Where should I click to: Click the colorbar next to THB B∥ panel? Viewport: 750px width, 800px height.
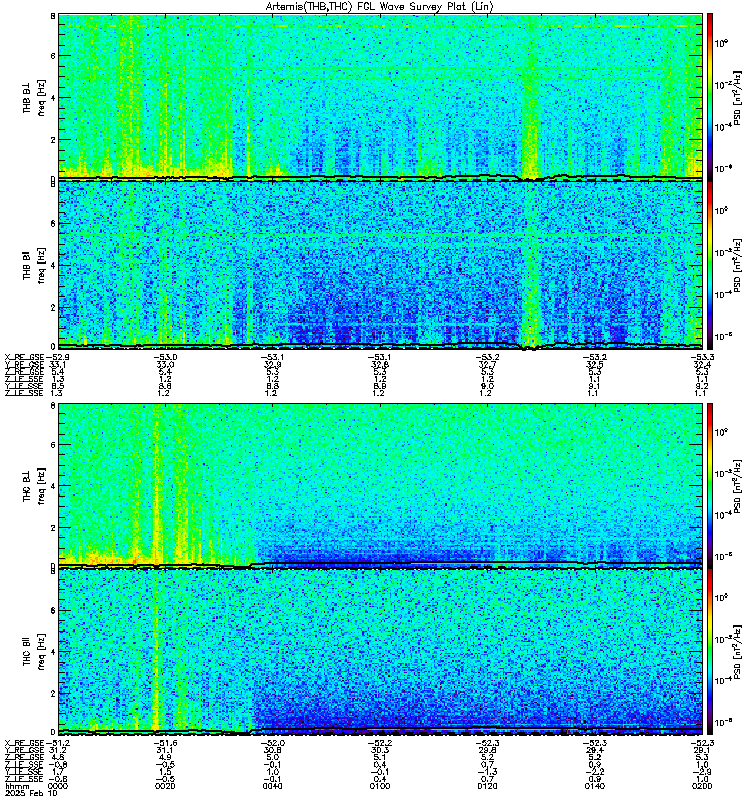tap(709, 265)
